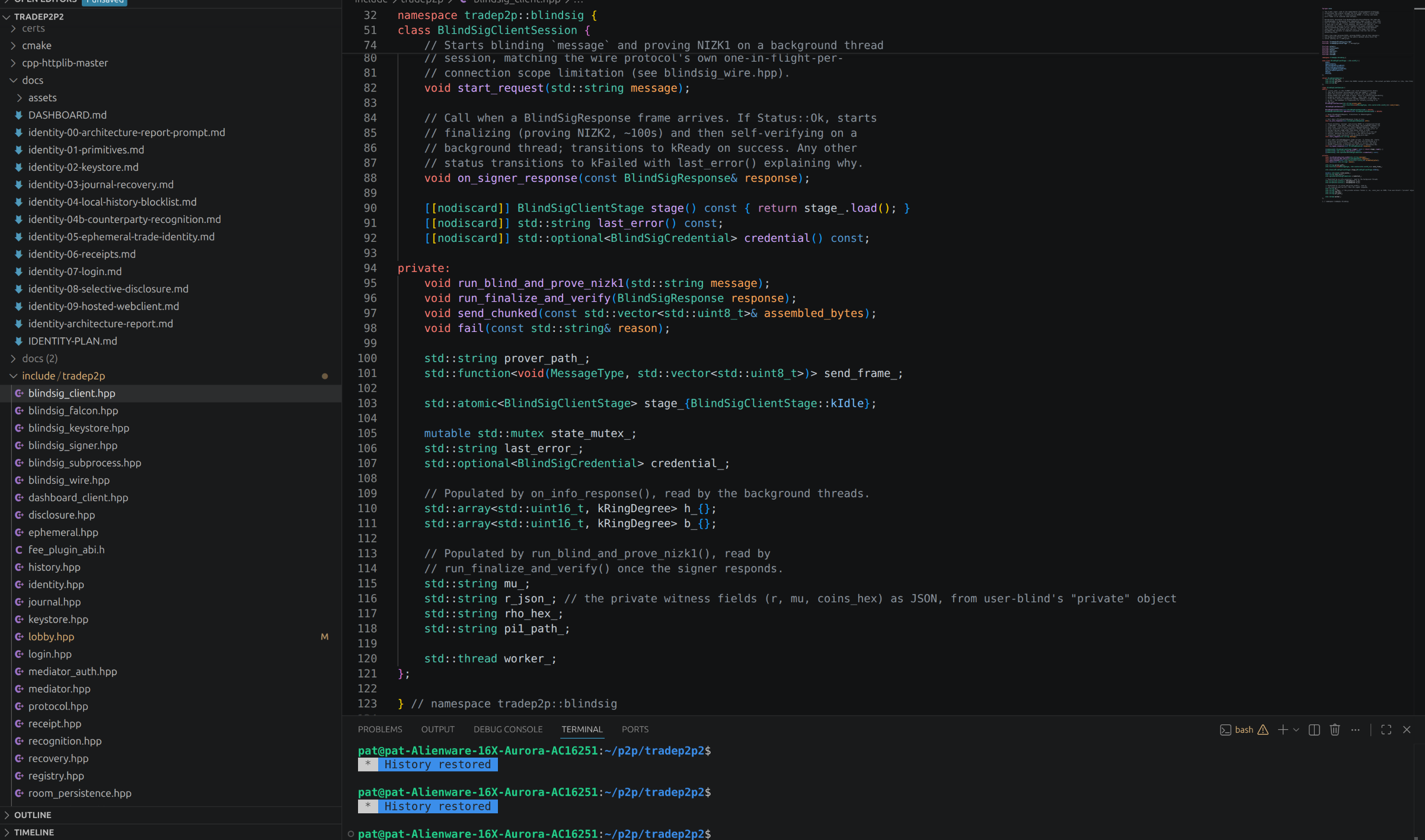Split the terminal pane

tap(1314, 730)
